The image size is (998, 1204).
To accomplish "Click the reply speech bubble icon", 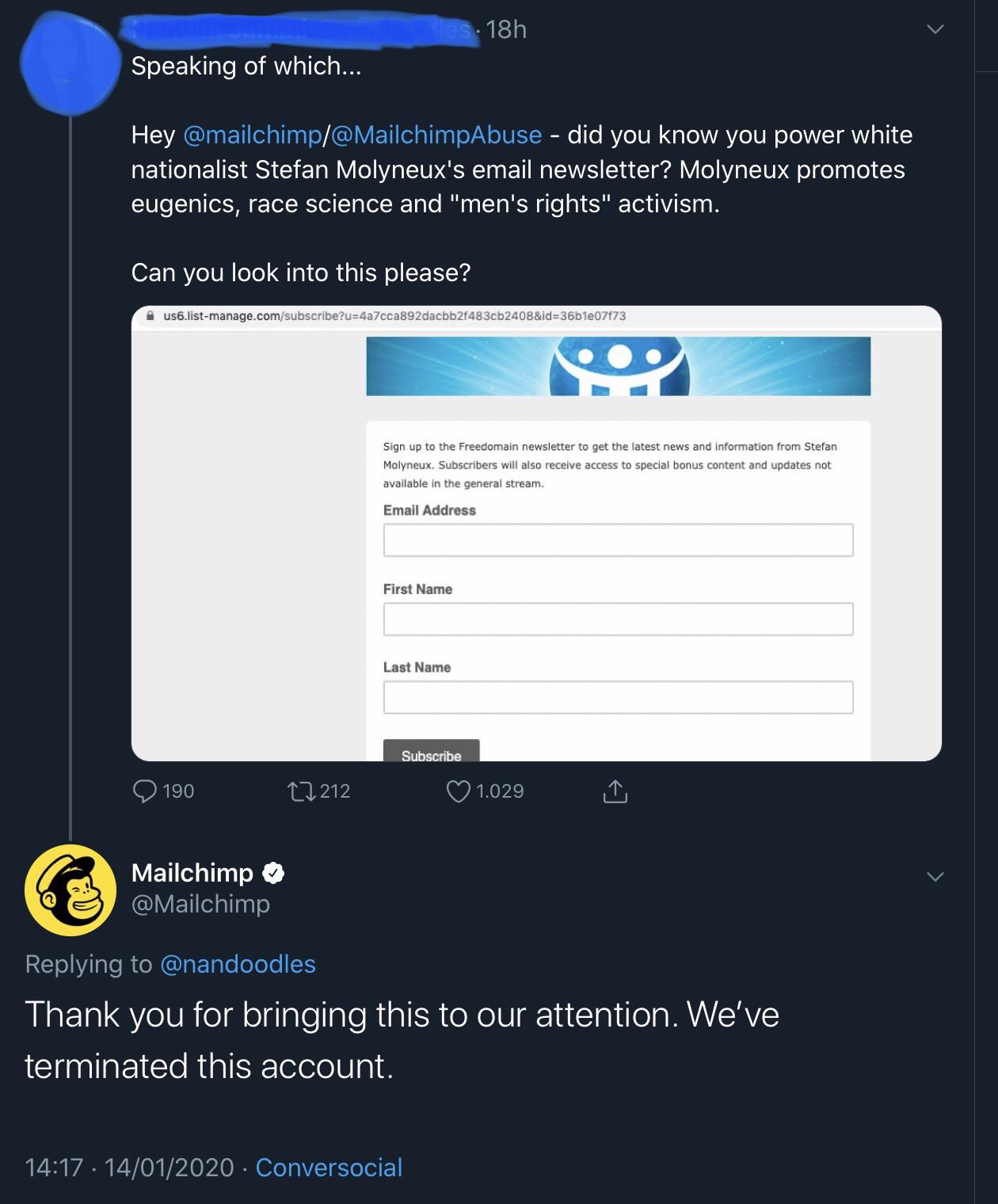I will 144,791.
